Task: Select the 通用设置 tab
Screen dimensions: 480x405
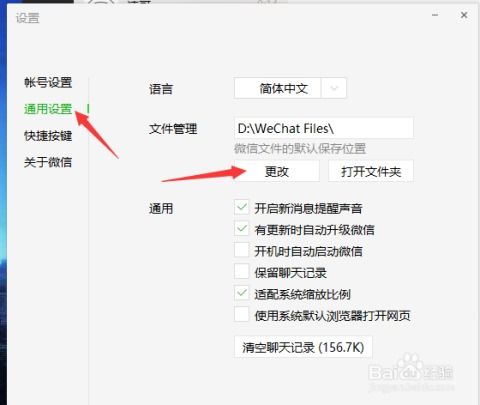Action: pos(48,109)
